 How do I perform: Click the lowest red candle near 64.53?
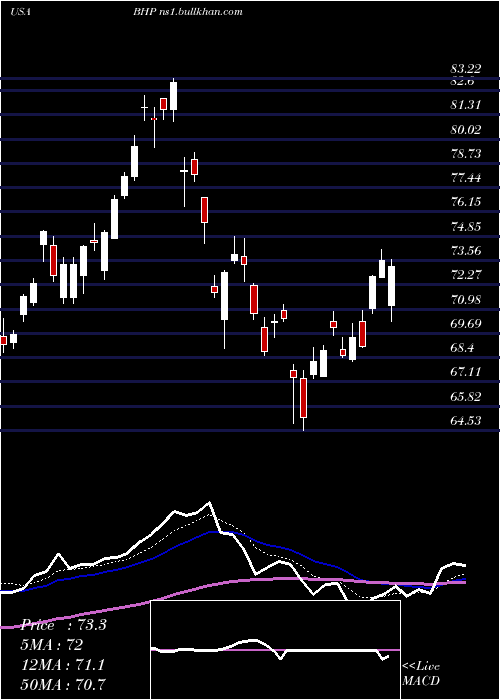tap(304, 400)
